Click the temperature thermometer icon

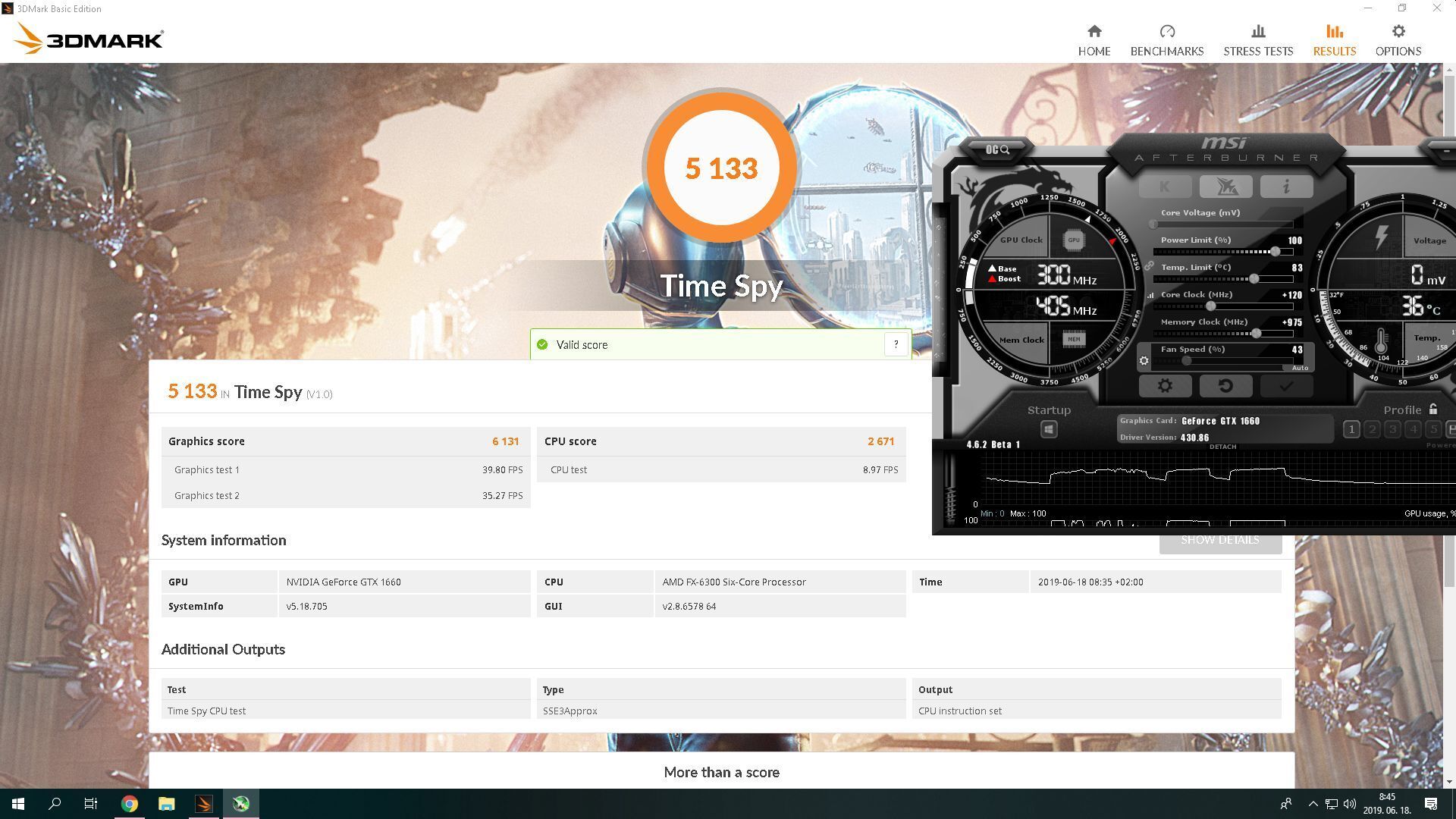1381,340
